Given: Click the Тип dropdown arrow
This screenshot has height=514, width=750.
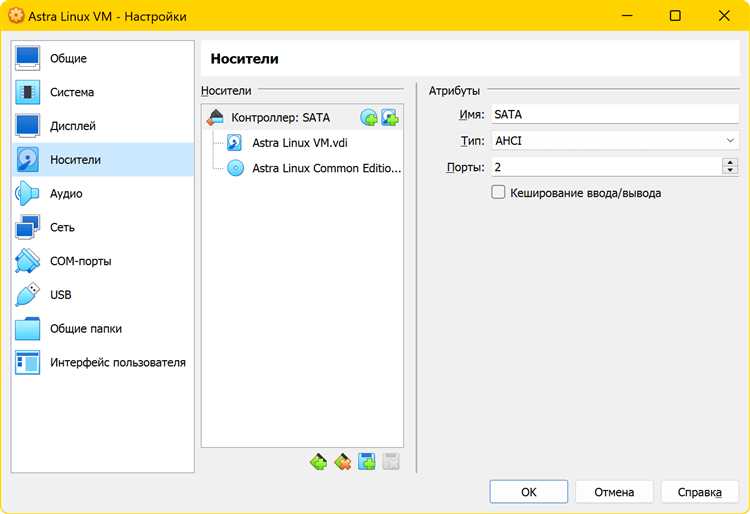Looking at the screenshot, I should [x=730, y=141].
